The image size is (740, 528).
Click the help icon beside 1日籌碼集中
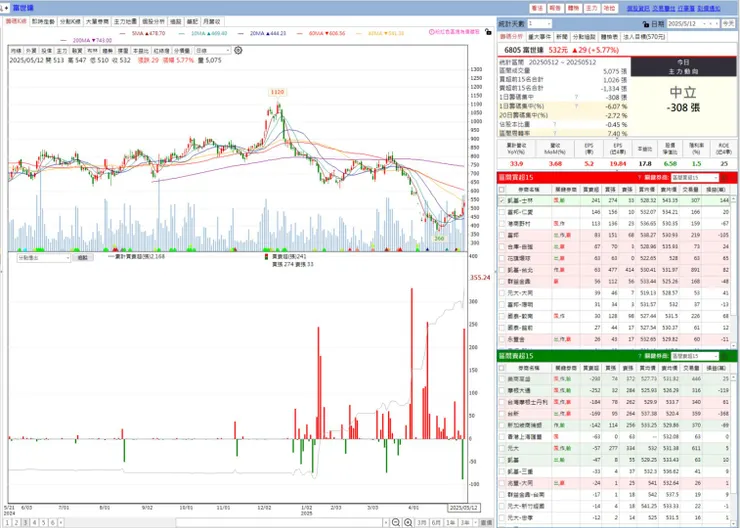coord(576,97)
